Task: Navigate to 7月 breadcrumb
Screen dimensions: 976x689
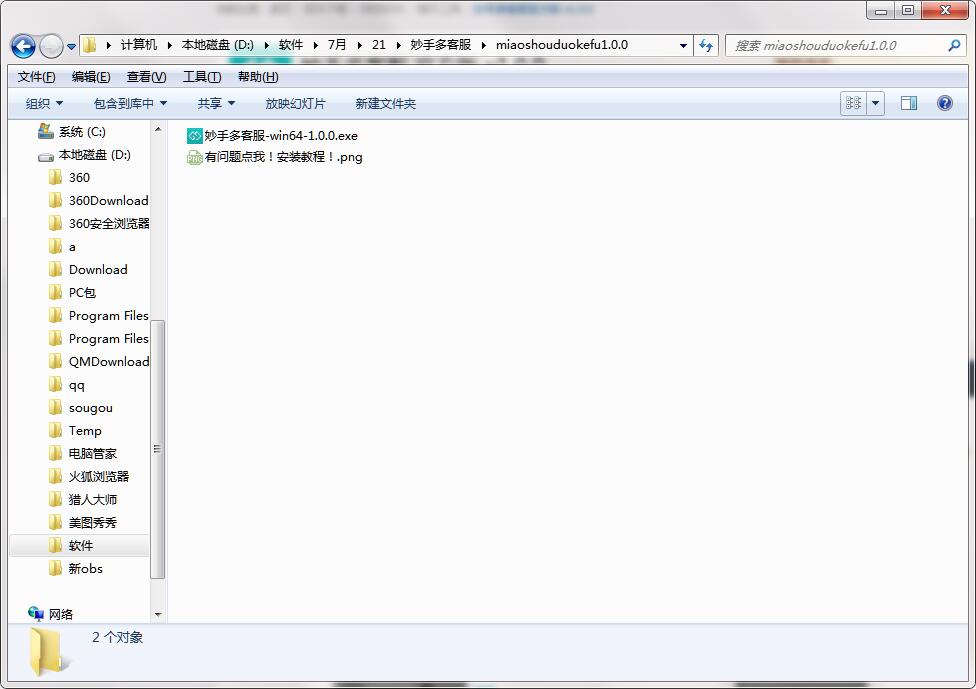Action: [337, 45]
